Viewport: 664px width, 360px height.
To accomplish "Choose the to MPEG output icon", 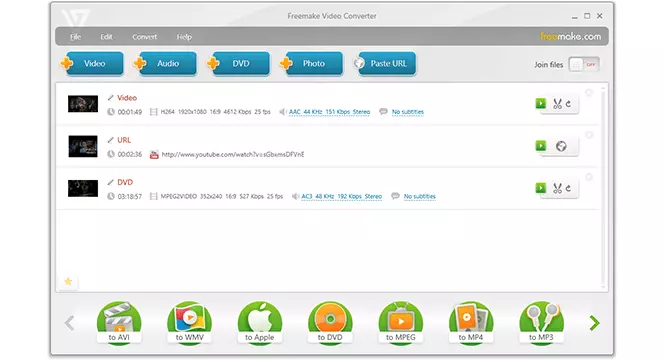I will point(401,323).
